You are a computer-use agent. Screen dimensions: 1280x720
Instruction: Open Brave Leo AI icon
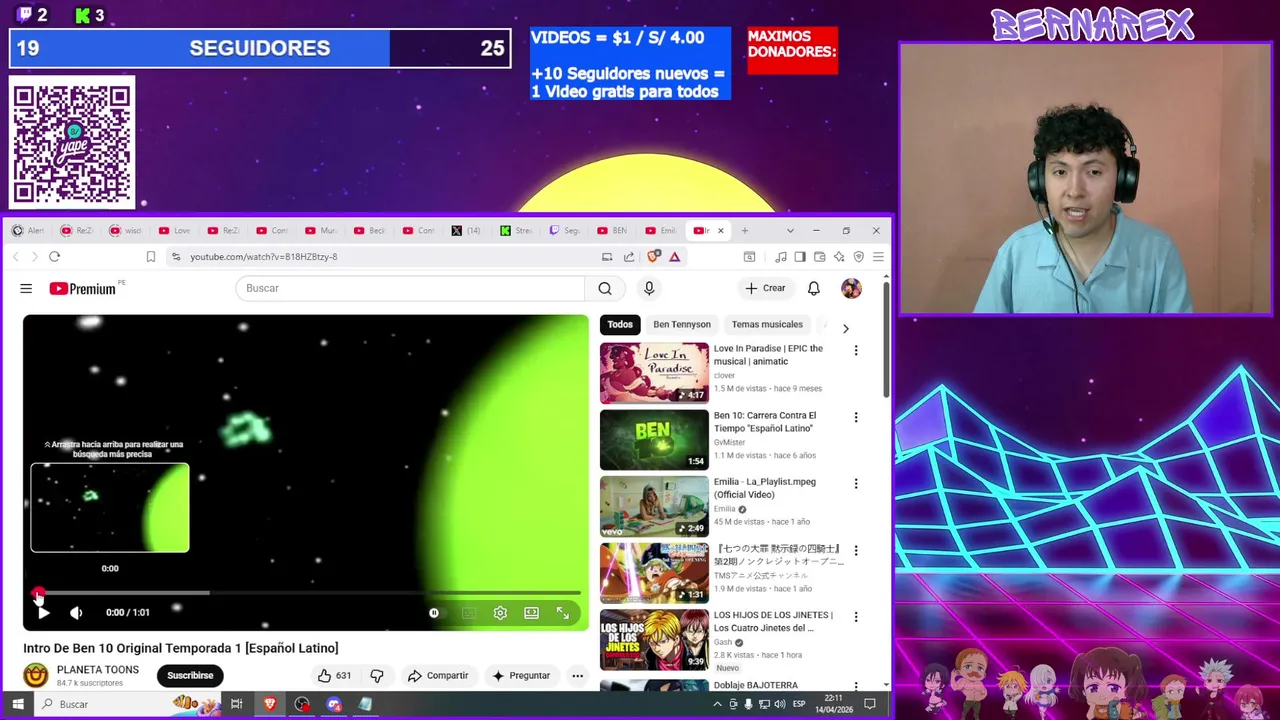pos(839,257)
